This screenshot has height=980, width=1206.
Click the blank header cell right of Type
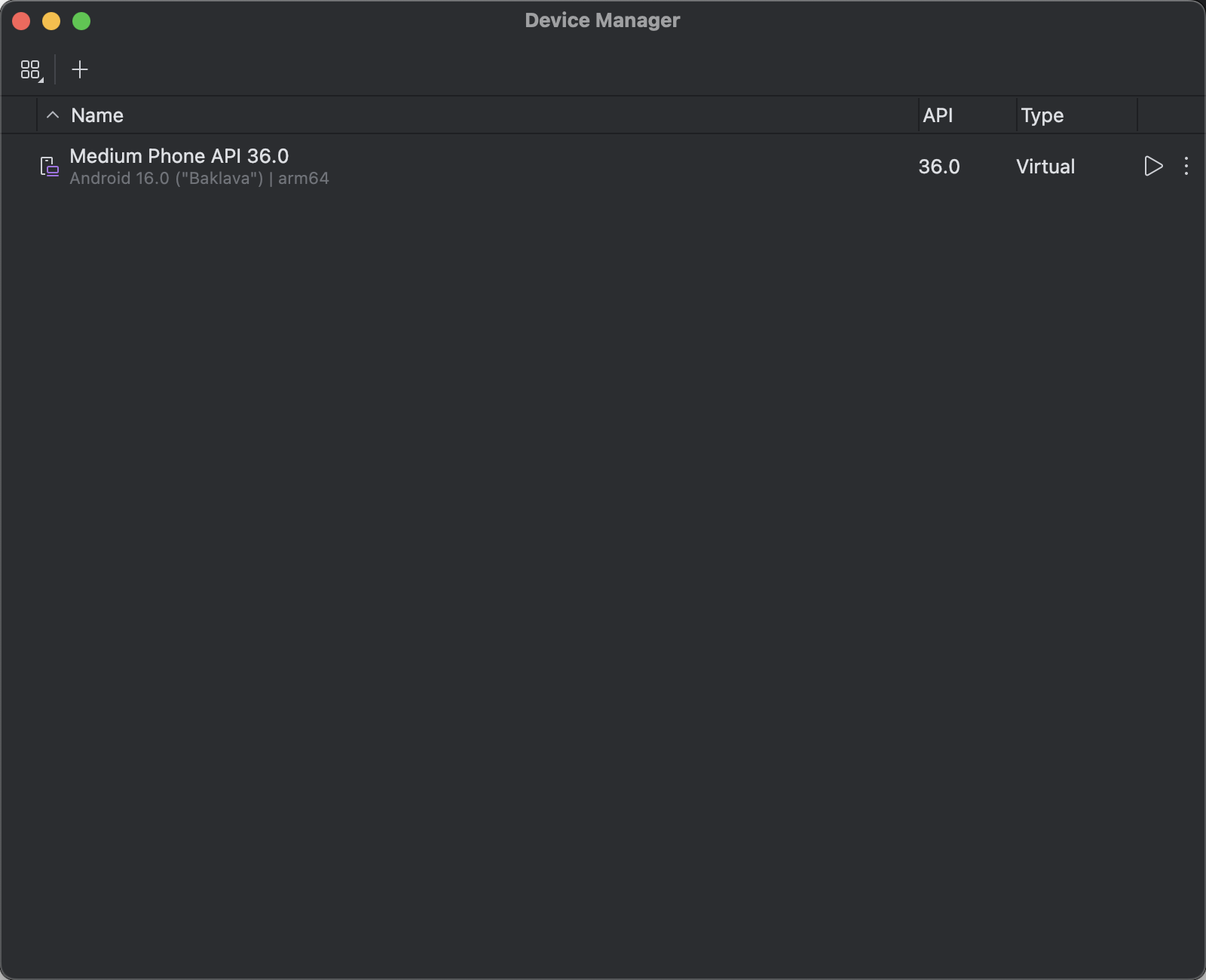tap(1171, 115)
